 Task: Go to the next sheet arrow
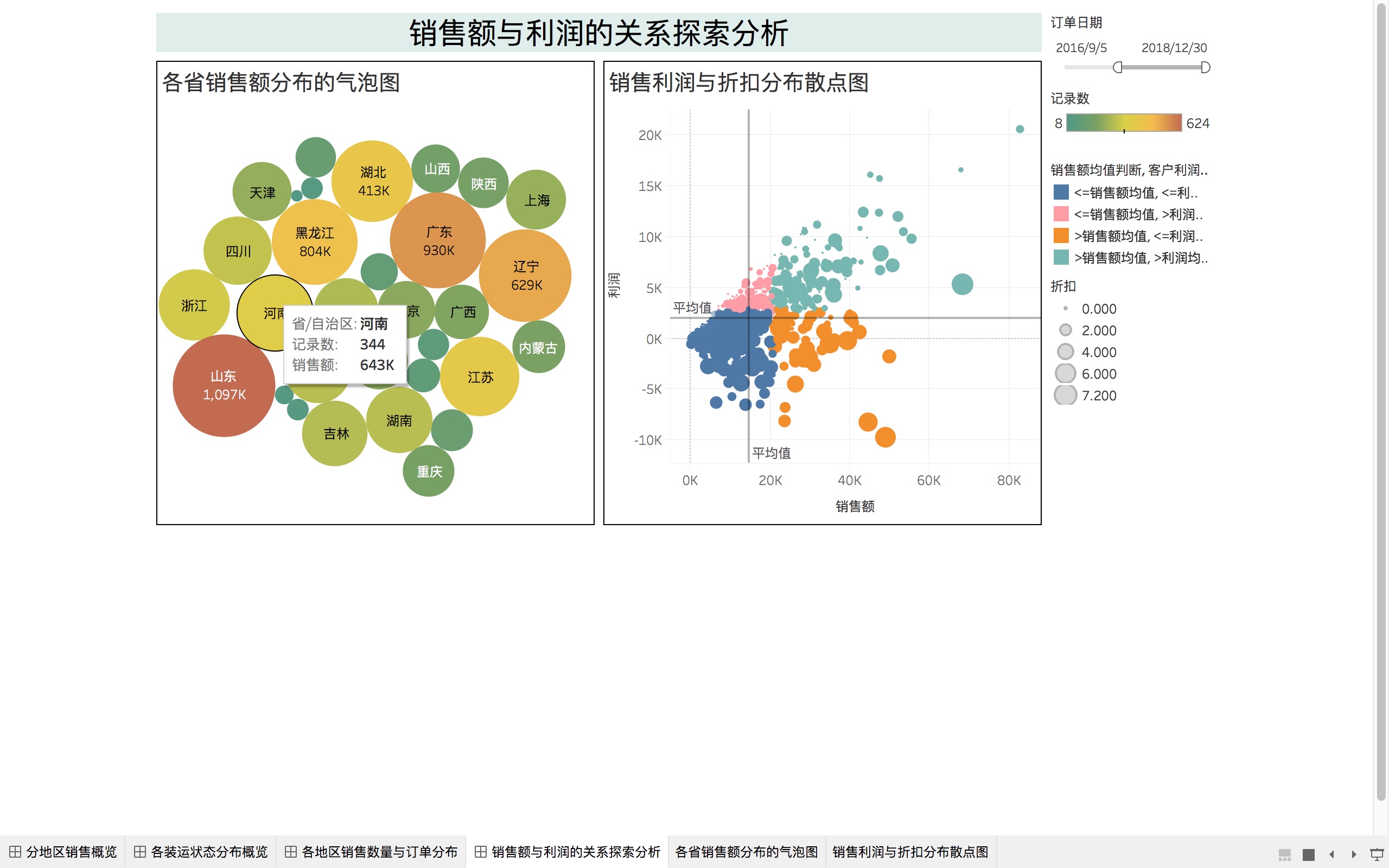point(1354,854)
